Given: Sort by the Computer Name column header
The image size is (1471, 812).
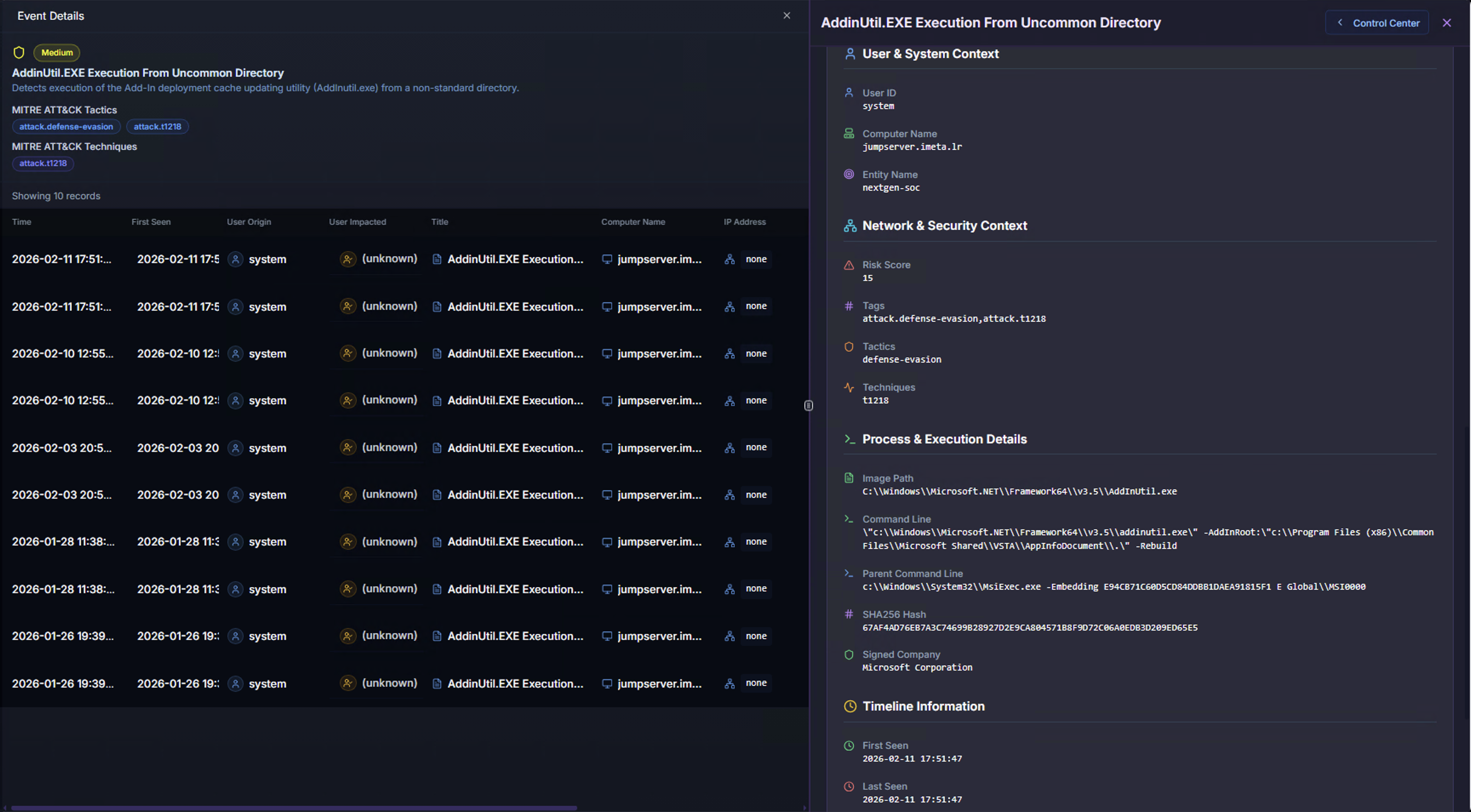Looking at the screenshot, I should pos(633,222).
